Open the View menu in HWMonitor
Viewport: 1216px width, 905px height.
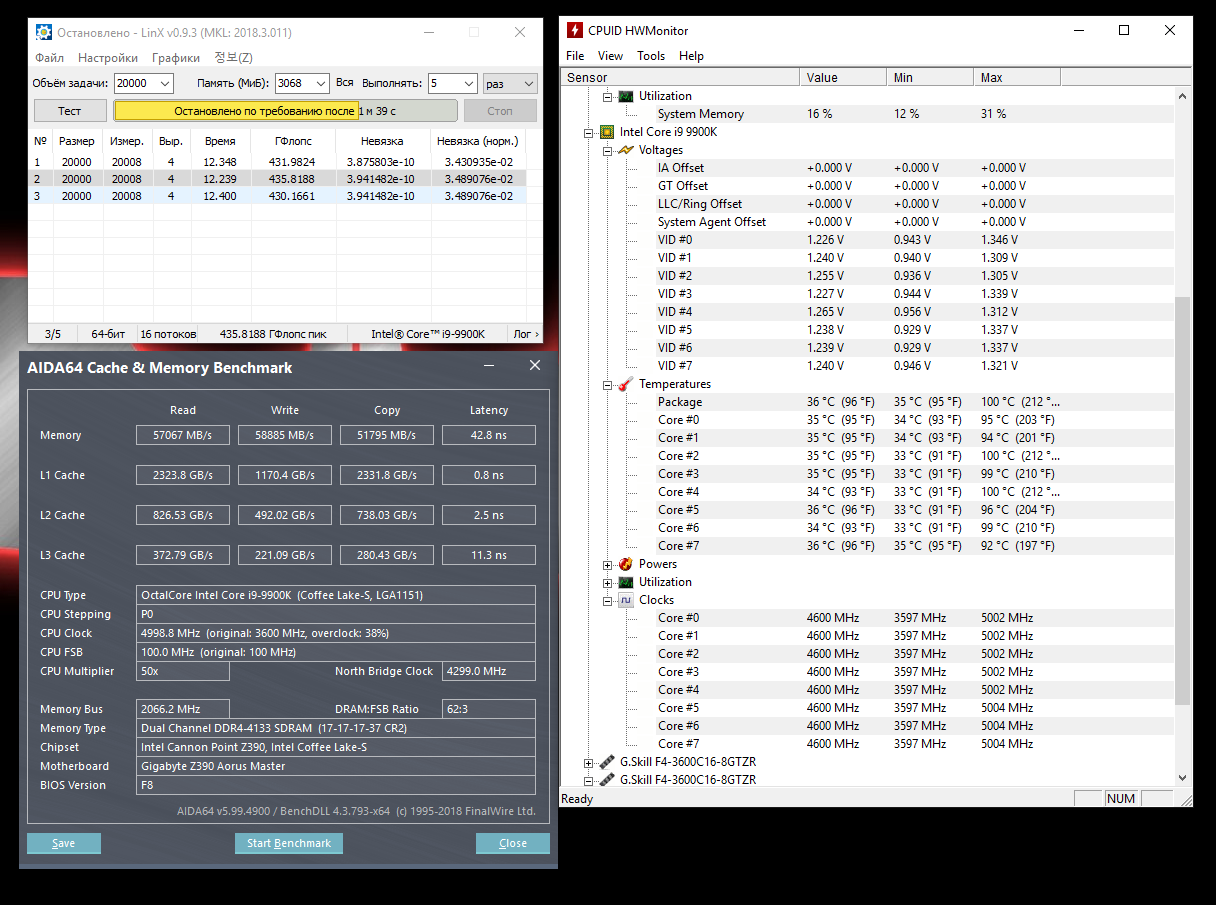tap(610, 56)
